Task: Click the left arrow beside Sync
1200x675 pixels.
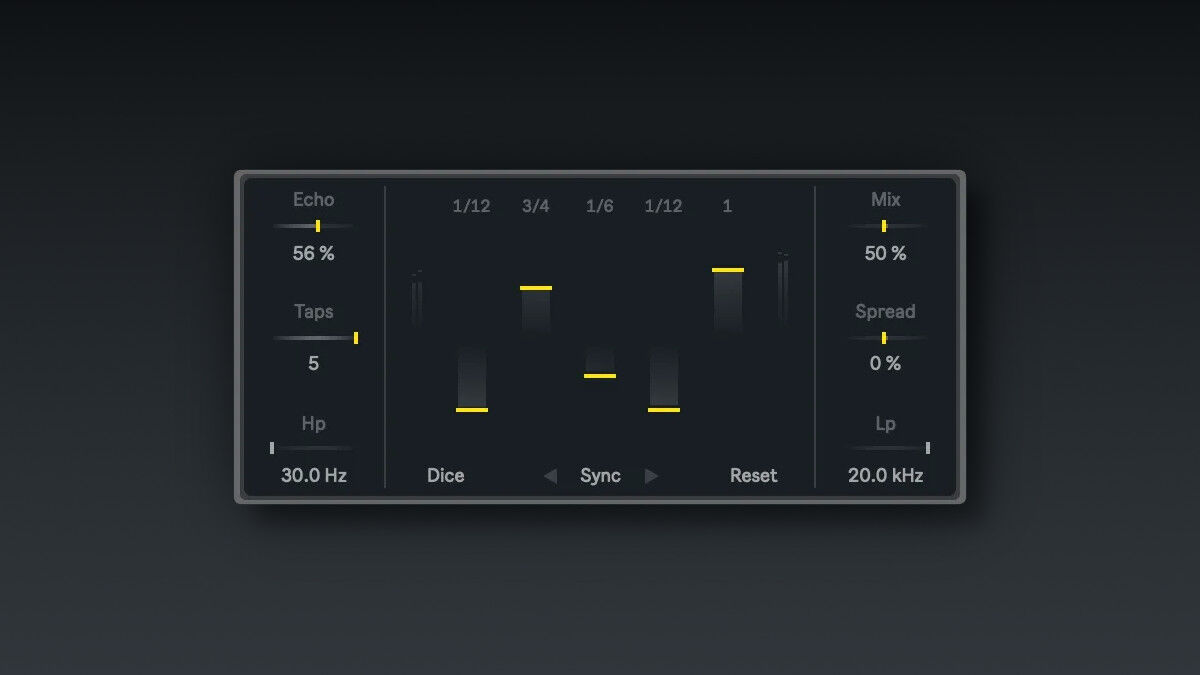Action: pos(550,476)
